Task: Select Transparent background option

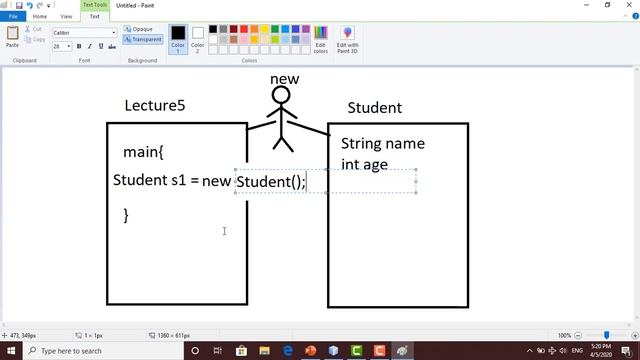Action: [x=143, y=39]
